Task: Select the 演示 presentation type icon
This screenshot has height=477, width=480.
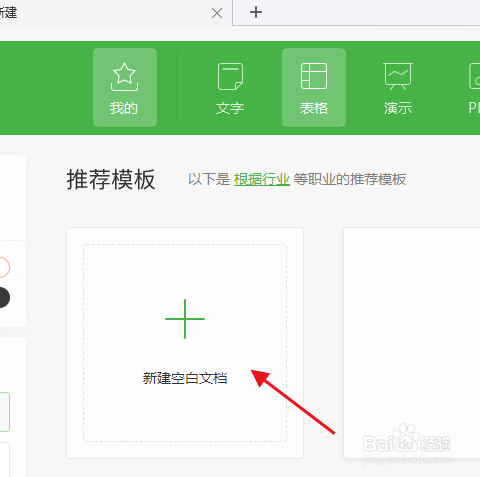Action: [398, 87]
